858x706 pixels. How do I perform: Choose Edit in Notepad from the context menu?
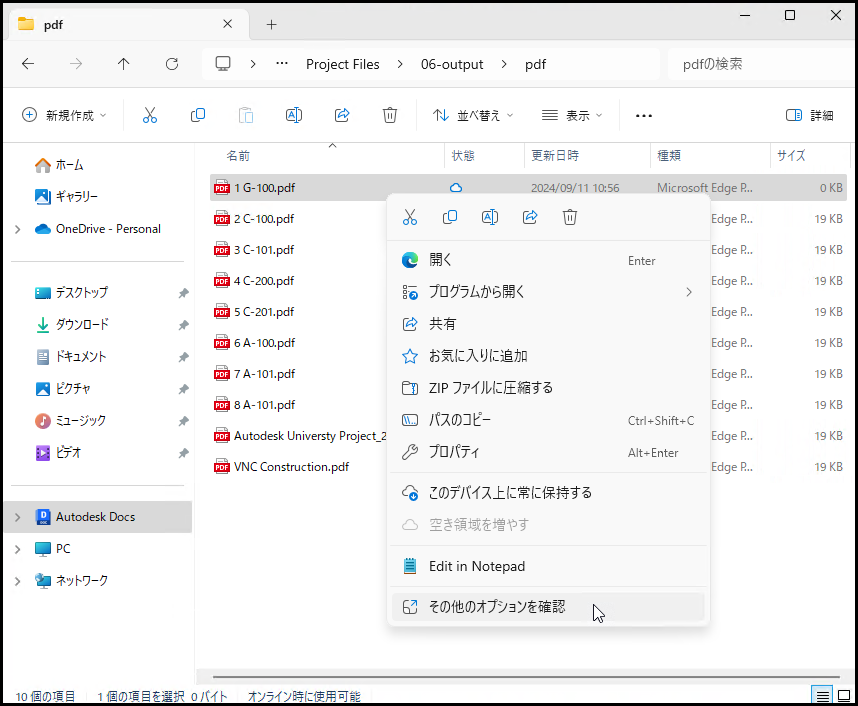pos(478,566)
